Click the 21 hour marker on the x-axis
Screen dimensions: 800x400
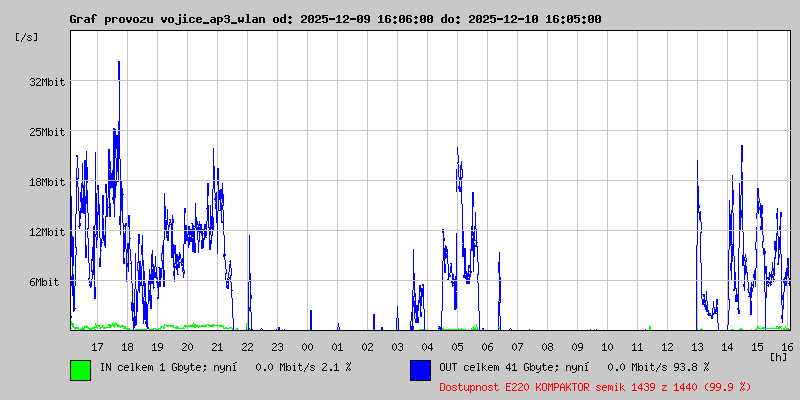(x=218, y=347)
